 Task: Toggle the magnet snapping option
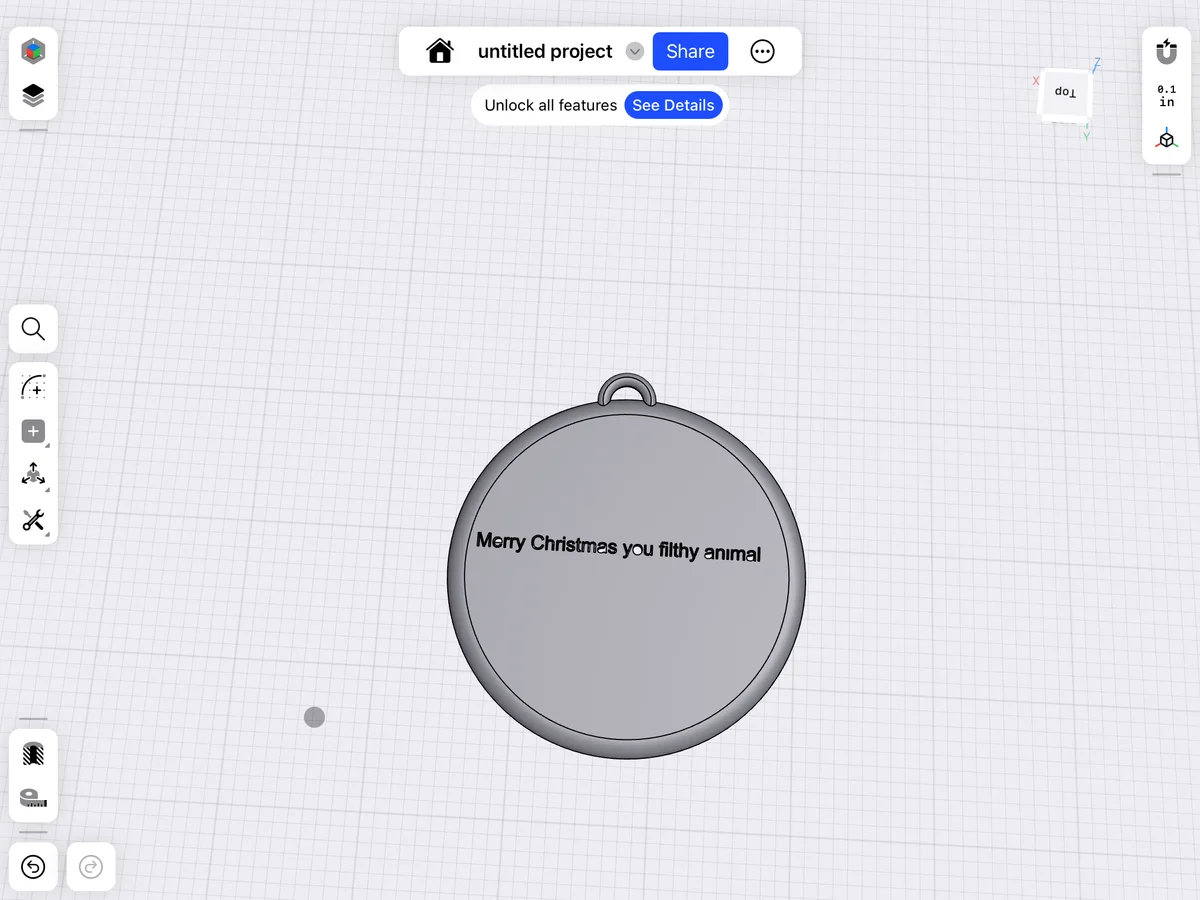pyautogui.click(x=1167, y=51)
